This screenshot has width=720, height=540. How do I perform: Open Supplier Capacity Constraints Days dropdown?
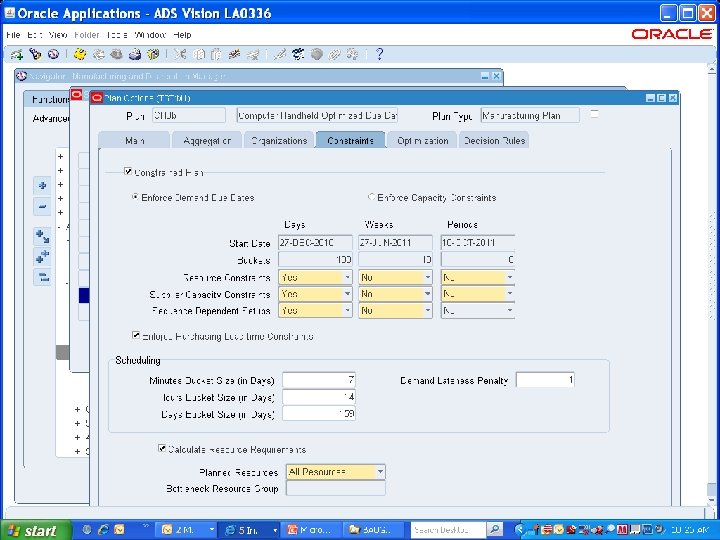coord(348,294)
